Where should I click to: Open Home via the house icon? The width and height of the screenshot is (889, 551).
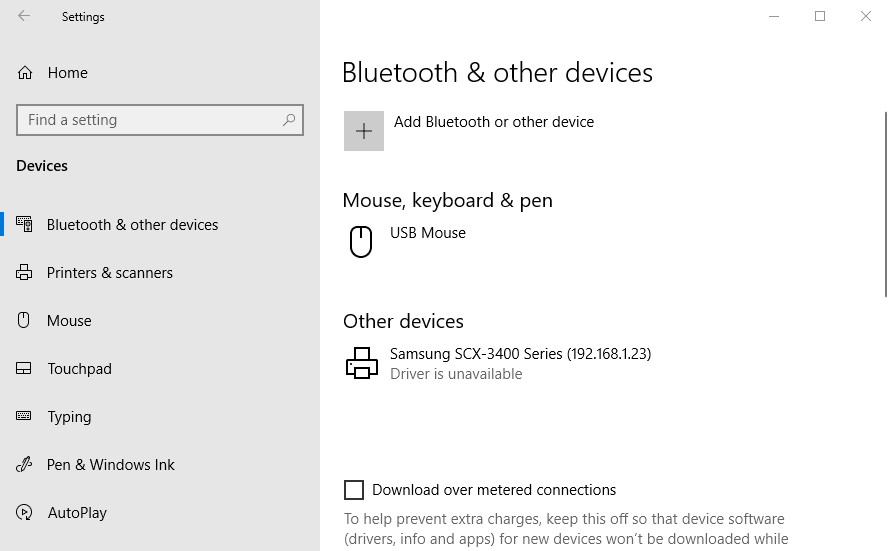click(x=25, y=73)
